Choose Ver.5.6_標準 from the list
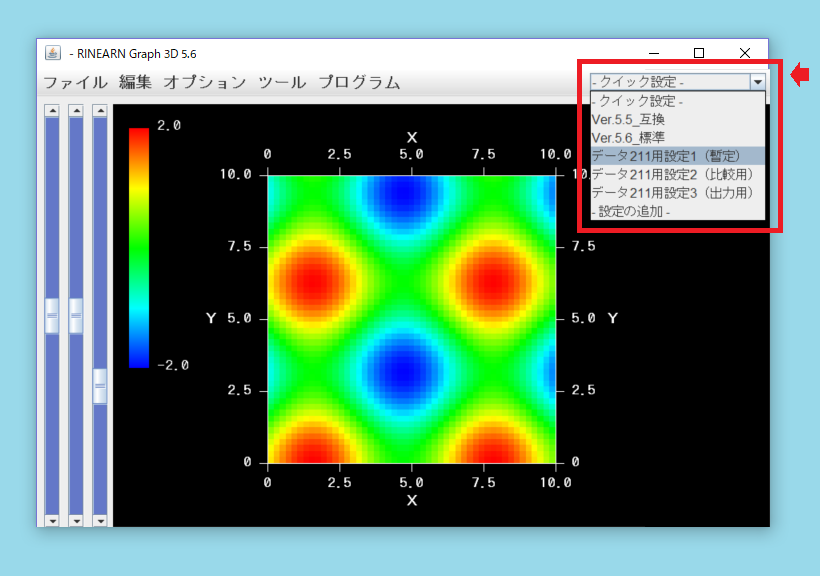The image size is (820, 576). 678,138
